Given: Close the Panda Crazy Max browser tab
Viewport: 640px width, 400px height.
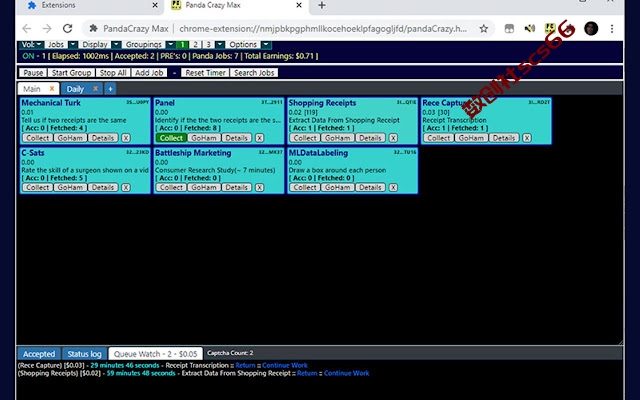Looking at the screenshot, I should coord(299,5).
